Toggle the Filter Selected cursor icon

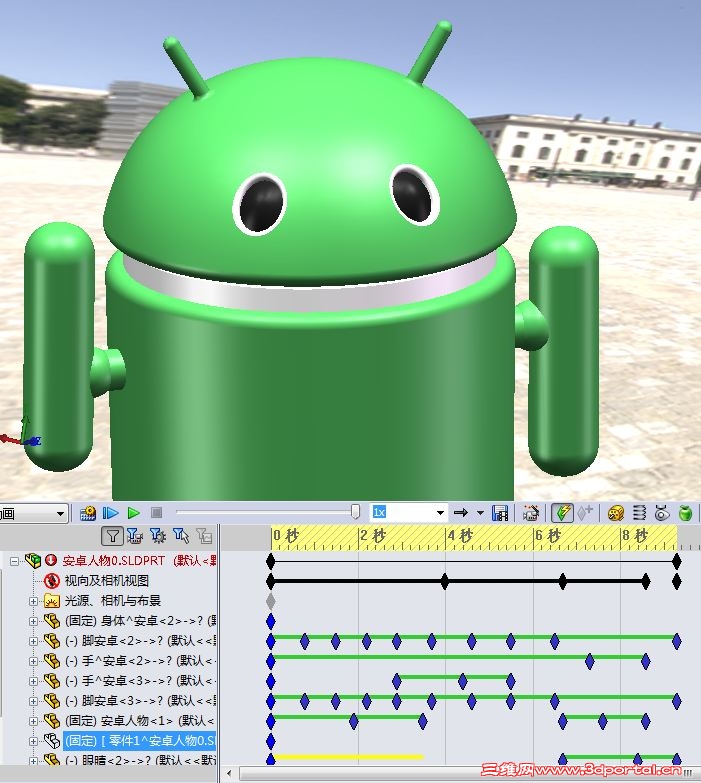[x=181, y=536]
